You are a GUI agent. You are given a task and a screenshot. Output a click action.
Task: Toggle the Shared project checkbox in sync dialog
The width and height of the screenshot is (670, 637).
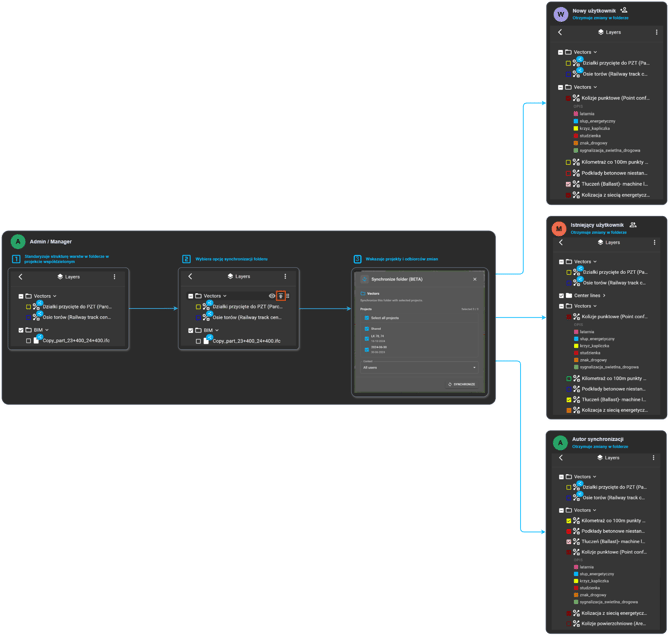click(367, 329)
